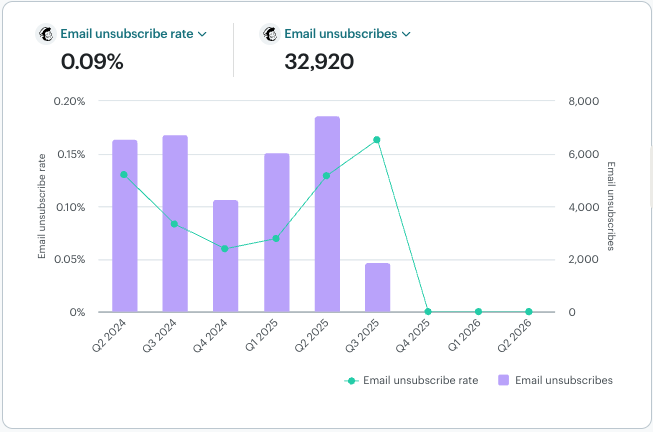The height and width of the screenshot is (432, 653).
Task: Select the tallest bar for Q2 2025
Action: 327,214
